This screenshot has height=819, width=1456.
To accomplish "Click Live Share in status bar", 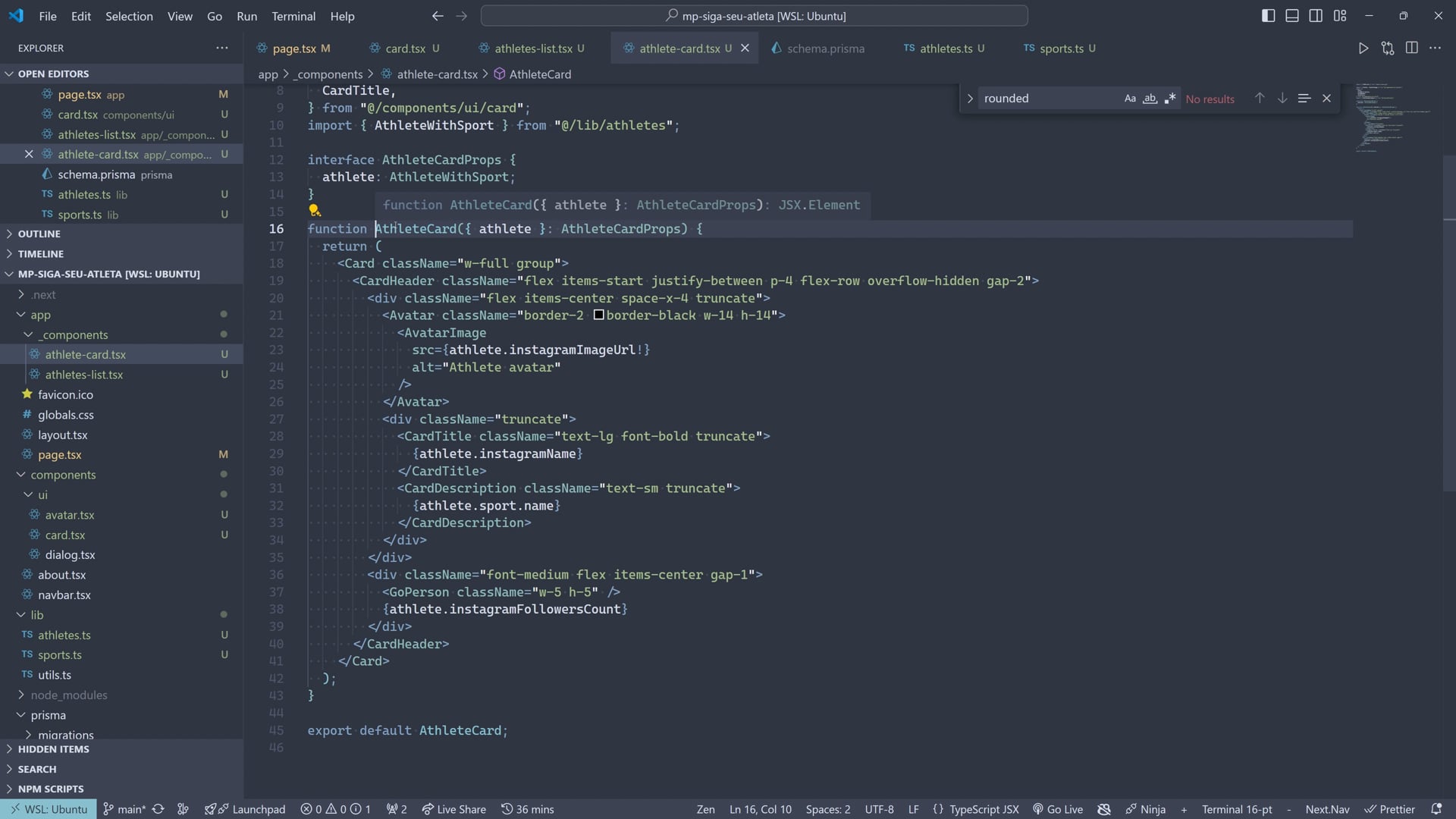I will pyautogui.click(x=453, y=809).
